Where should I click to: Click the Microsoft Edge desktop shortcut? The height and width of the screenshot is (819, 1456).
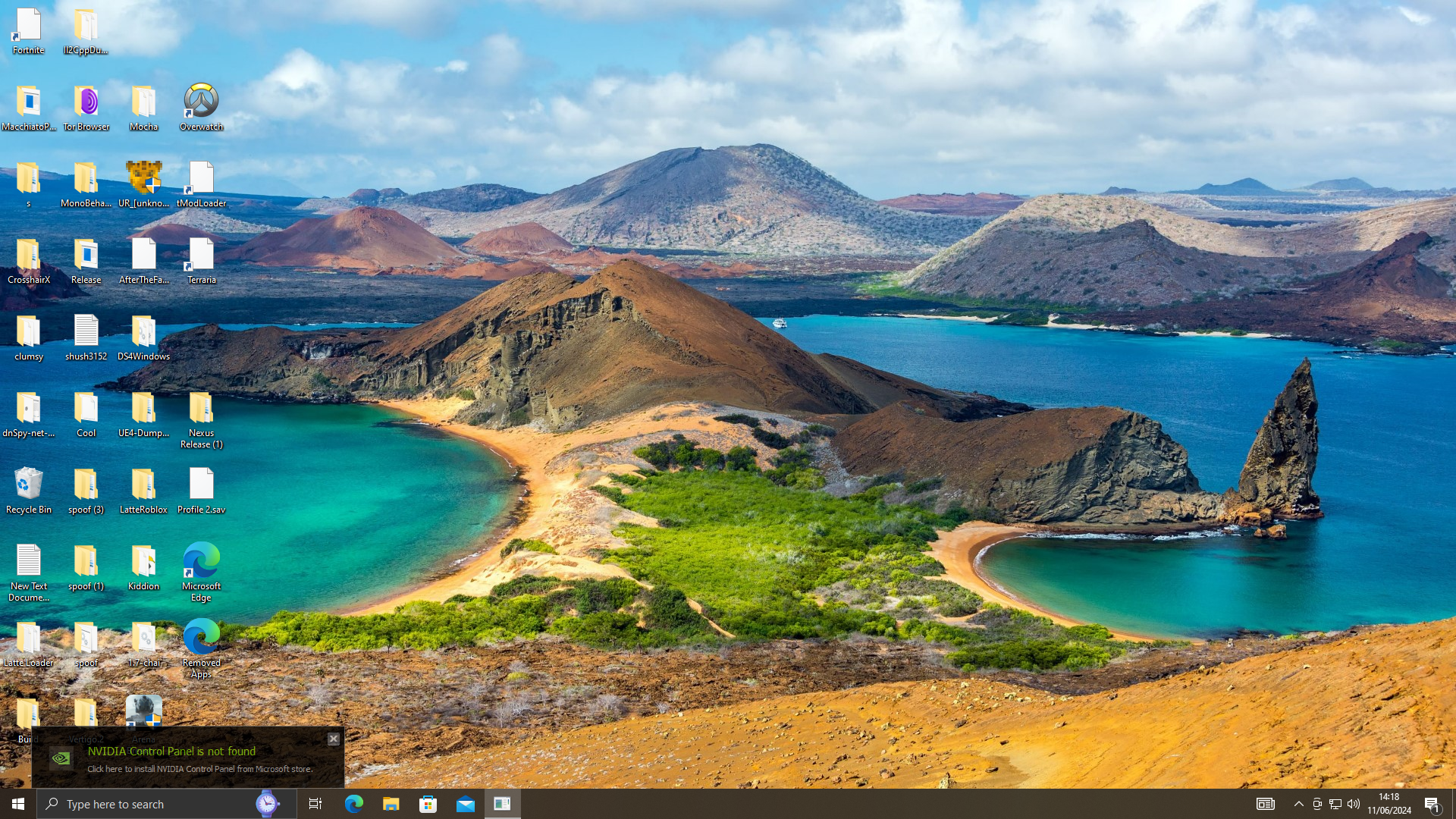click(x=201, y=570)
